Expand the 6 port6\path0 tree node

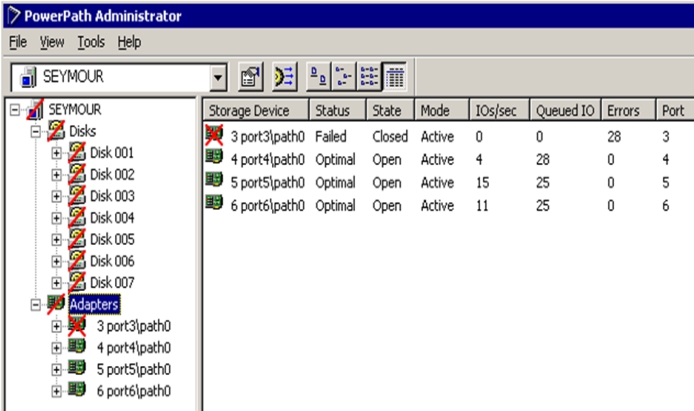(56, 391)
